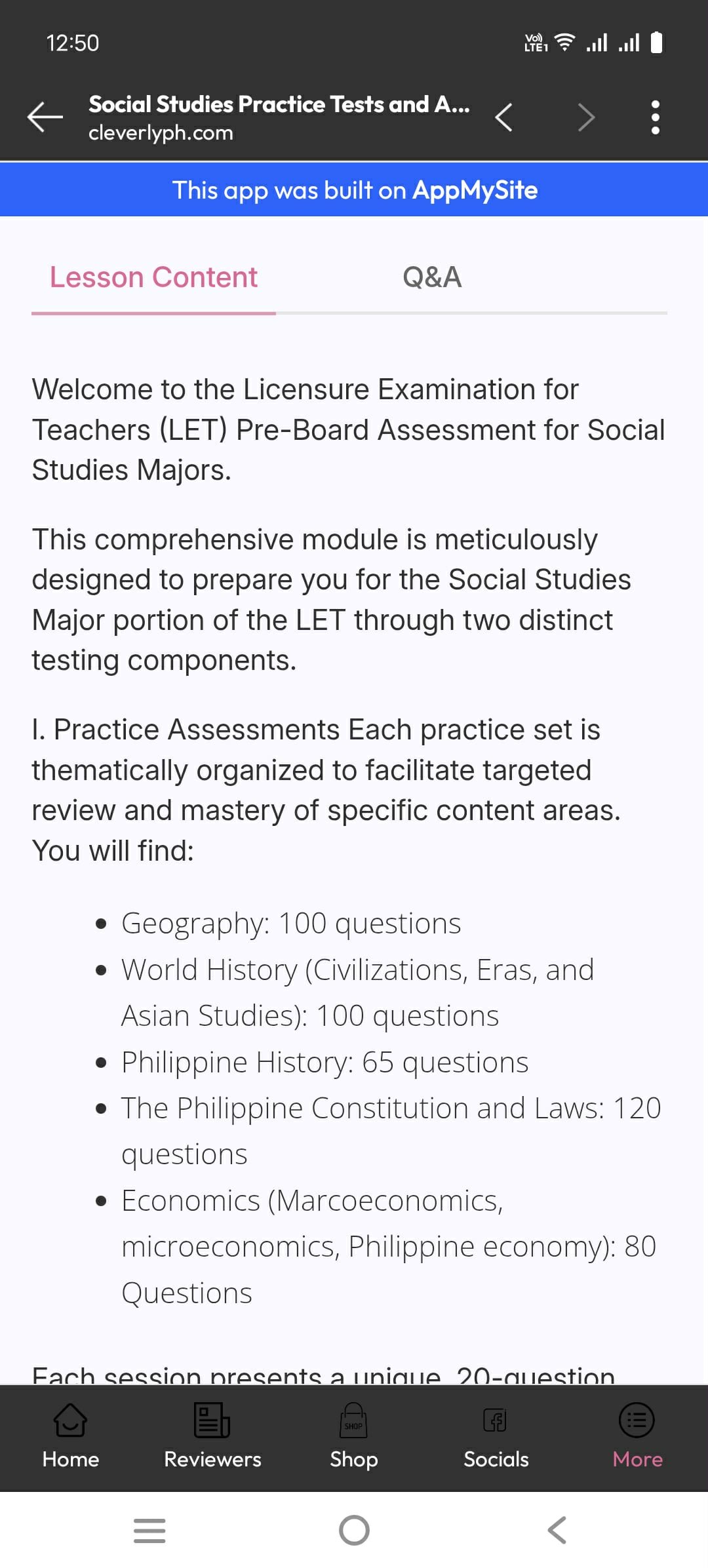Screen dimensions: 708x1568
Task: Switch to the Q&A tab
Action: point(432,277)
